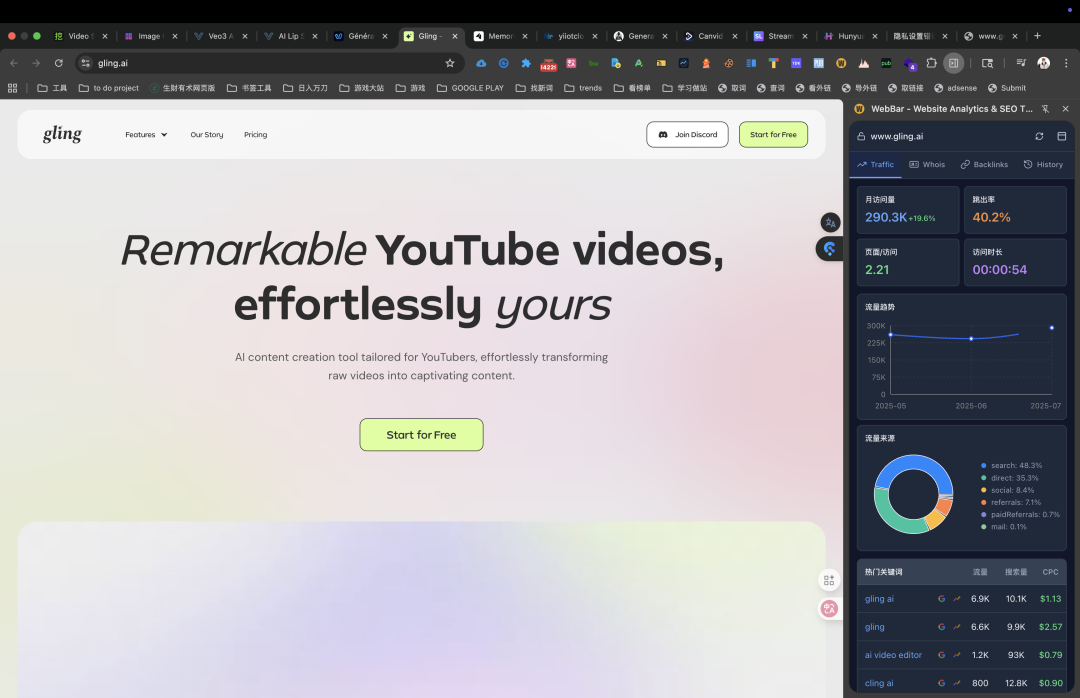Viewport: 1080px width, 698px height.
Task: Click the floating blue G widget icon
Action: pos(830,249)
